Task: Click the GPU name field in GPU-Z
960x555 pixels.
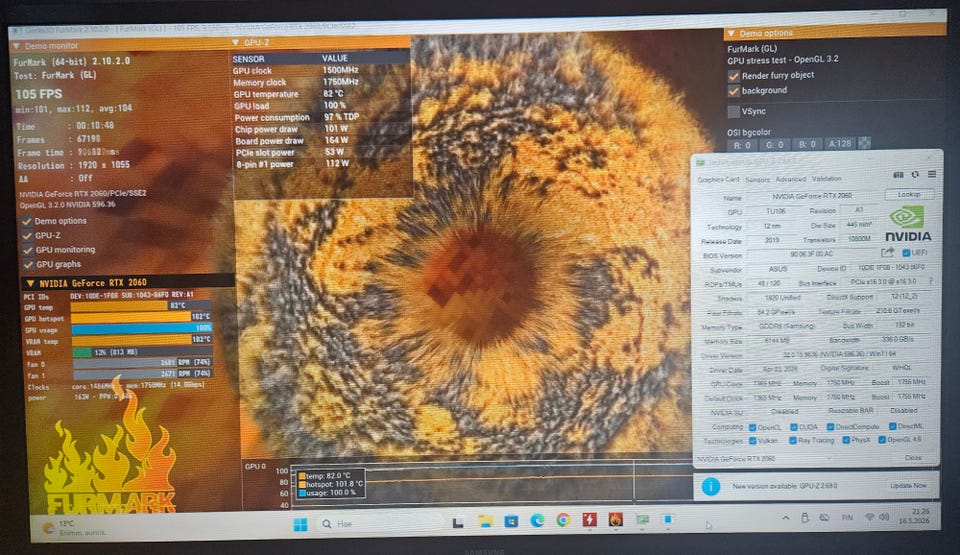Action: tap(811, 196)
